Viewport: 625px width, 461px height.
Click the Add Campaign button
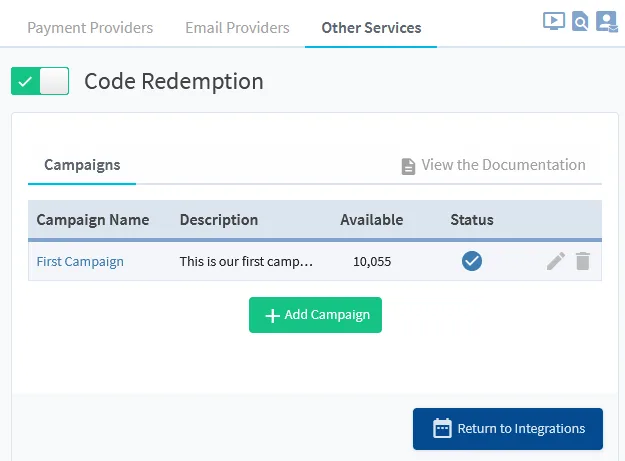coord(315,315)
